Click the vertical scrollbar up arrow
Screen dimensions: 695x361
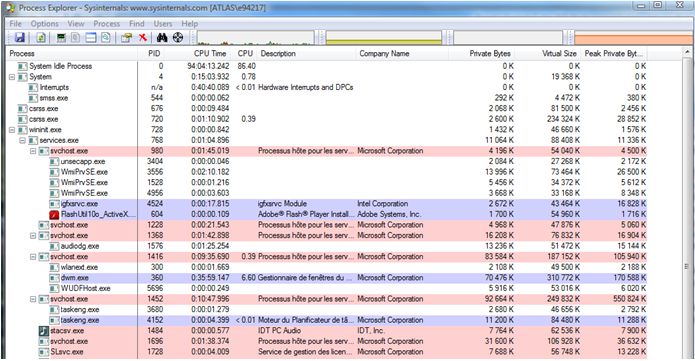687,53
